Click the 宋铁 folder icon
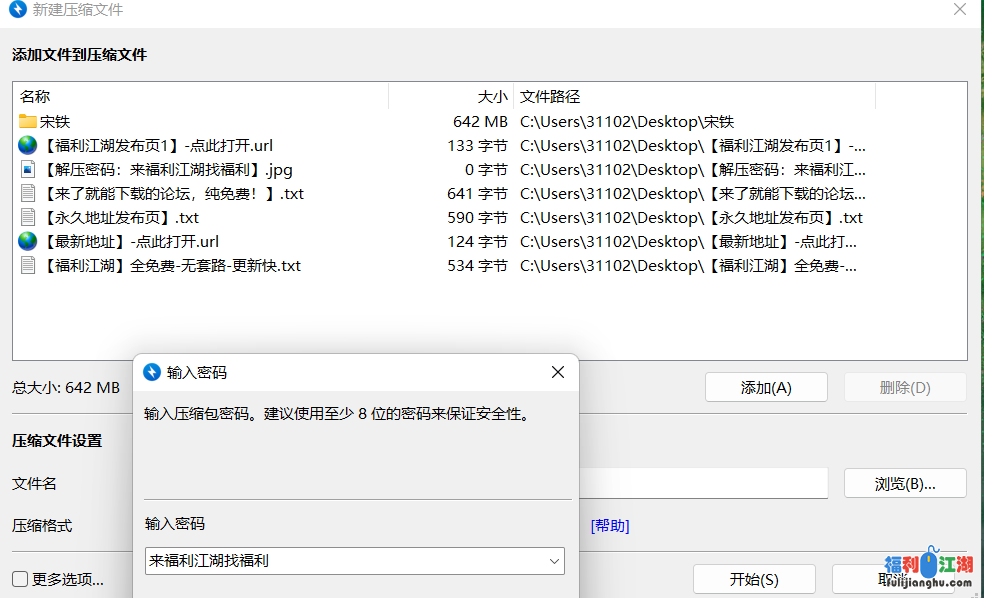 pos(28,122)
